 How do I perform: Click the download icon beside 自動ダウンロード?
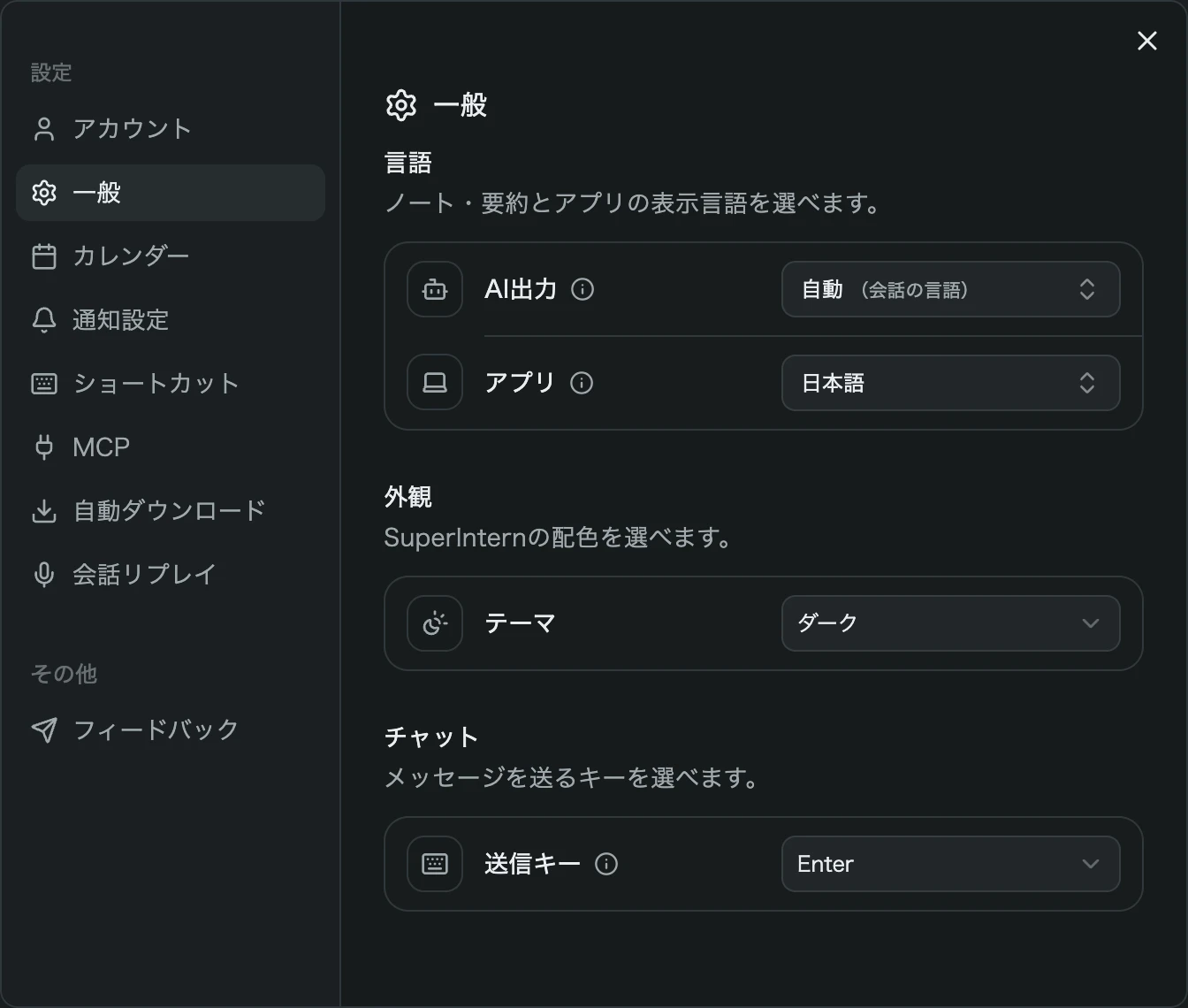pyautogui.click(x=44, y=511)
